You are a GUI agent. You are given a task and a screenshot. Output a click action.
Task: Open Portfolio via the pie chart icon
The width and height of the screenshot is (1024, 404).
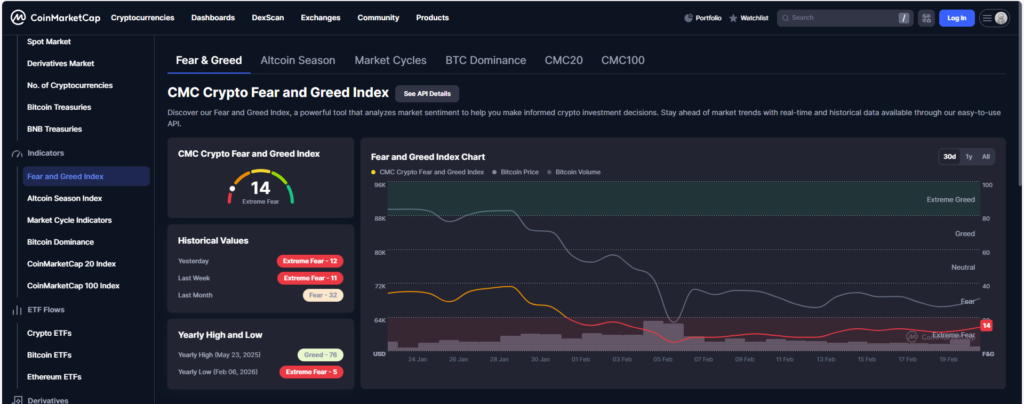point(688,18)
